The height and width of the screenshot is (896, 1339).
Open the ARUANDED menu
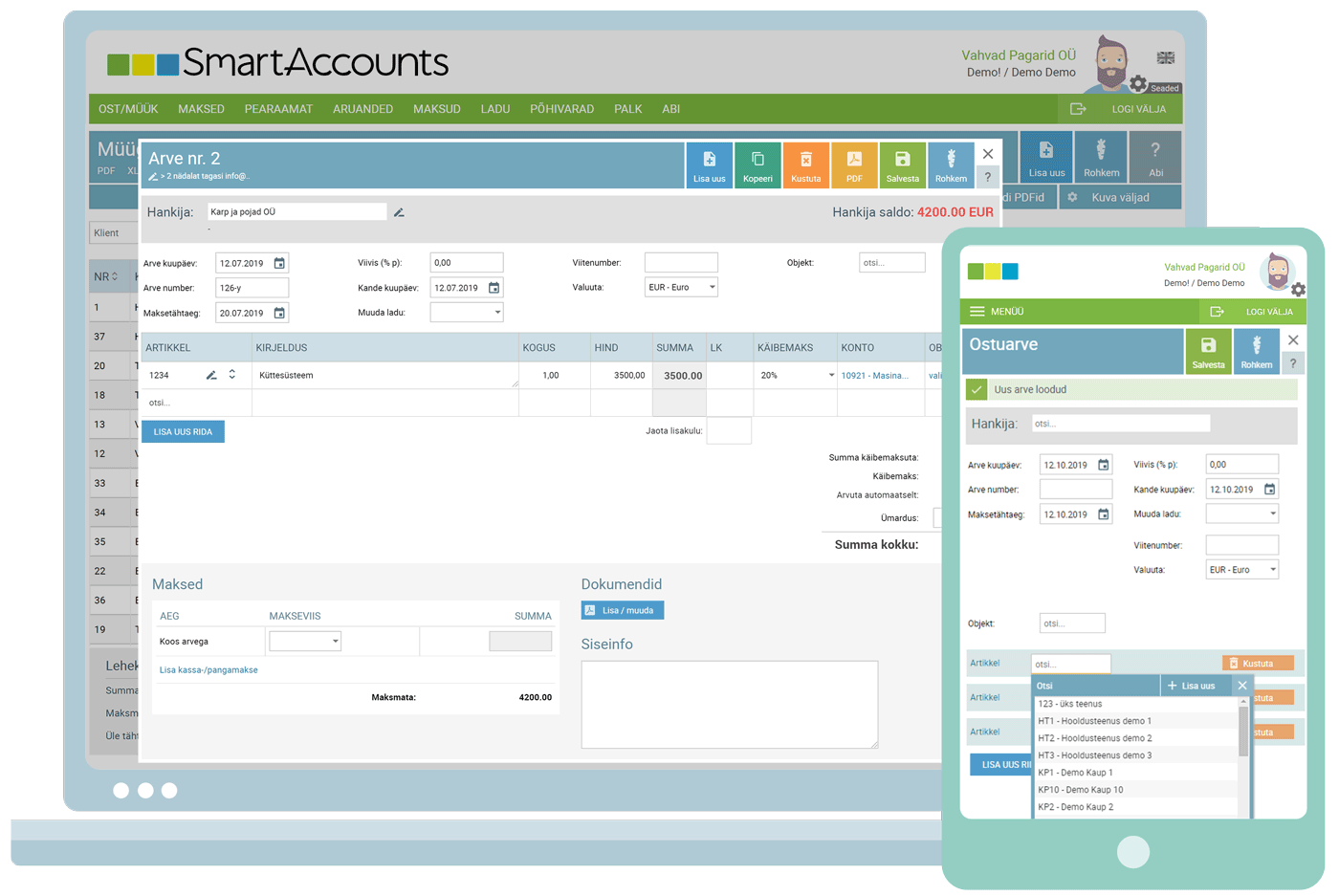362,109
